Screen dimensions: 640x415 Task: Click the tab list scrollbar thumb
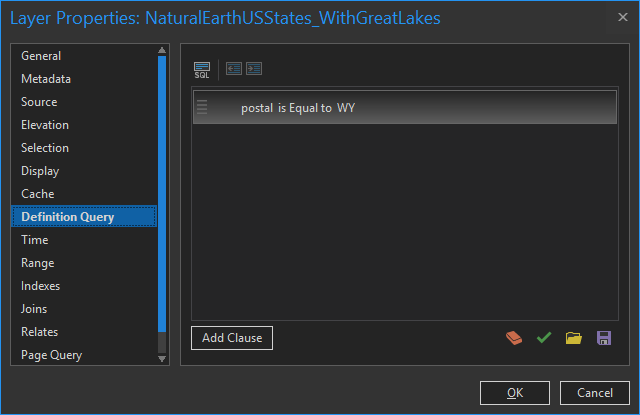tap(162, 194)
